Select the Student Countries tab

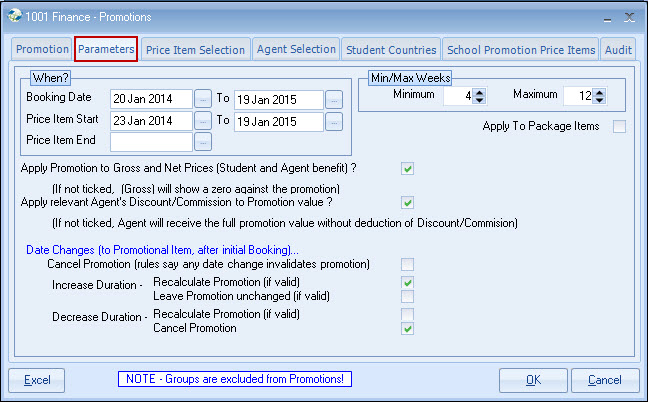click(x=391, y=49)
